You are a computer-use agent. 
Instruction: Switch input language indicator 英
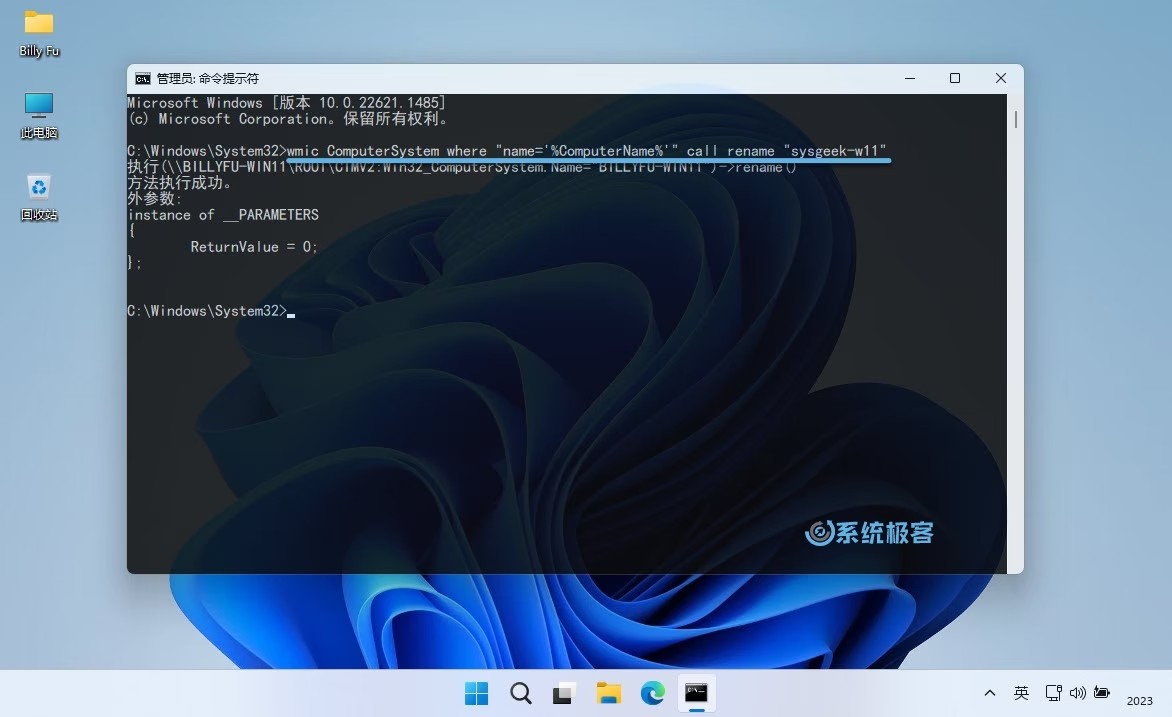[x=1021, y=693]
